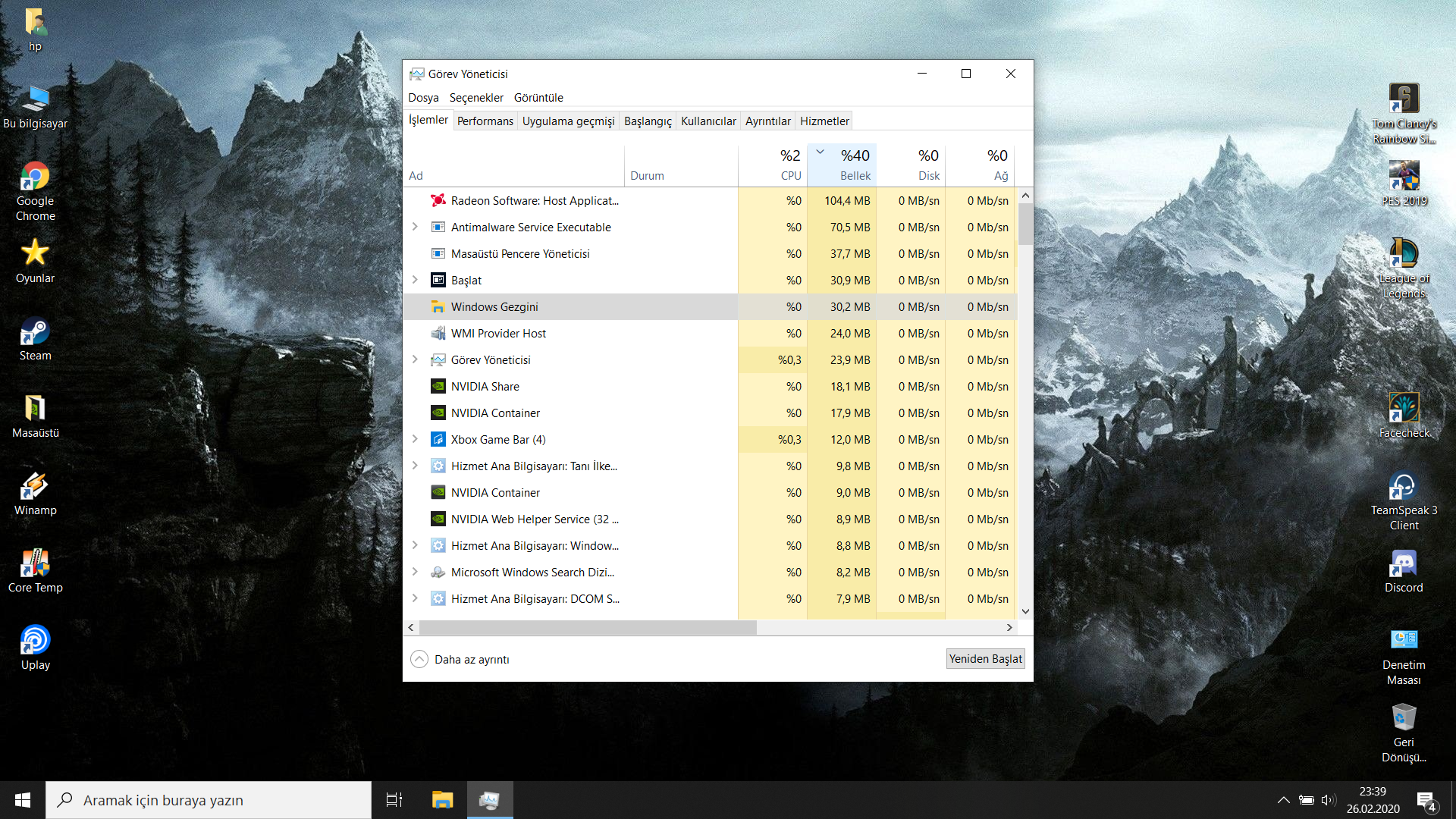Click the Windows Gezgini folder icon
Screen dimensions: 1456x819
pyautogui.click(x=438, y=306)
